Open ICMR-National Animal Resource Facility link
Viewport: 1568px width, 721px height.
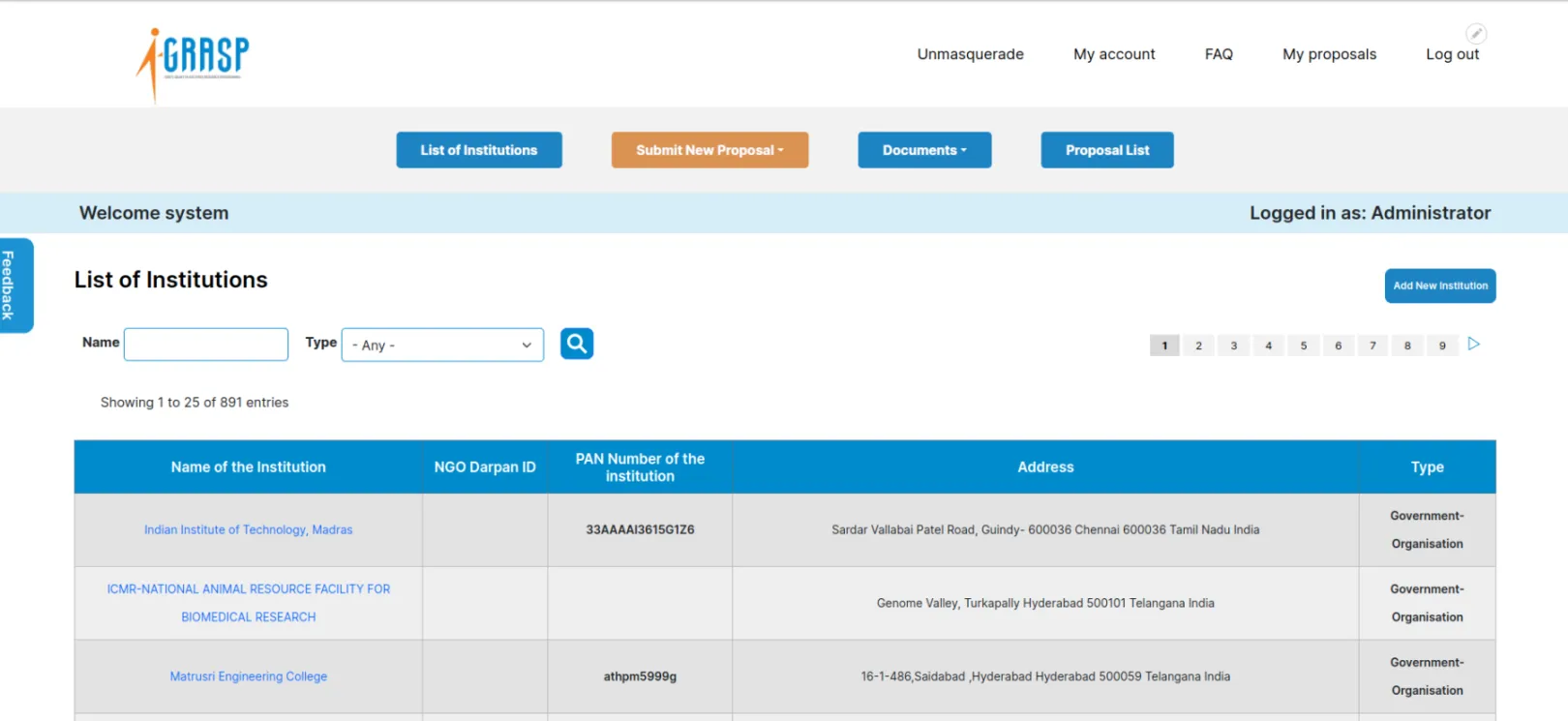(x=249, y=603)
